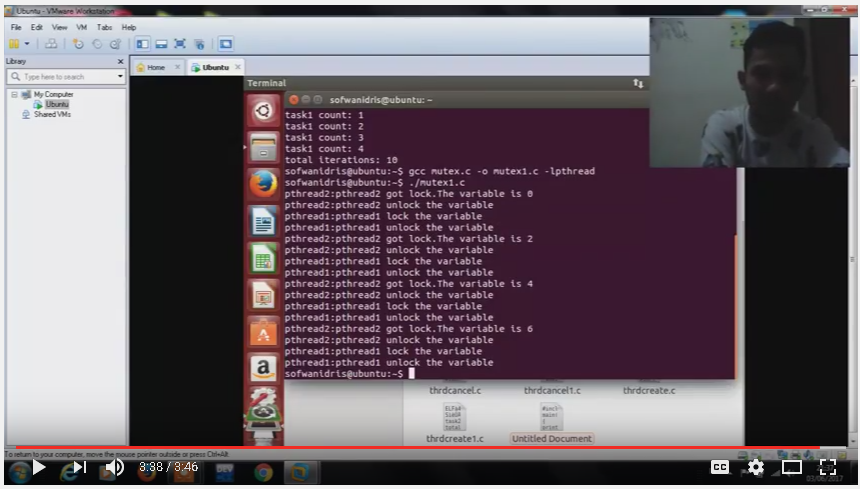Toggle closed captions CC button

click(x=720, y=467)
